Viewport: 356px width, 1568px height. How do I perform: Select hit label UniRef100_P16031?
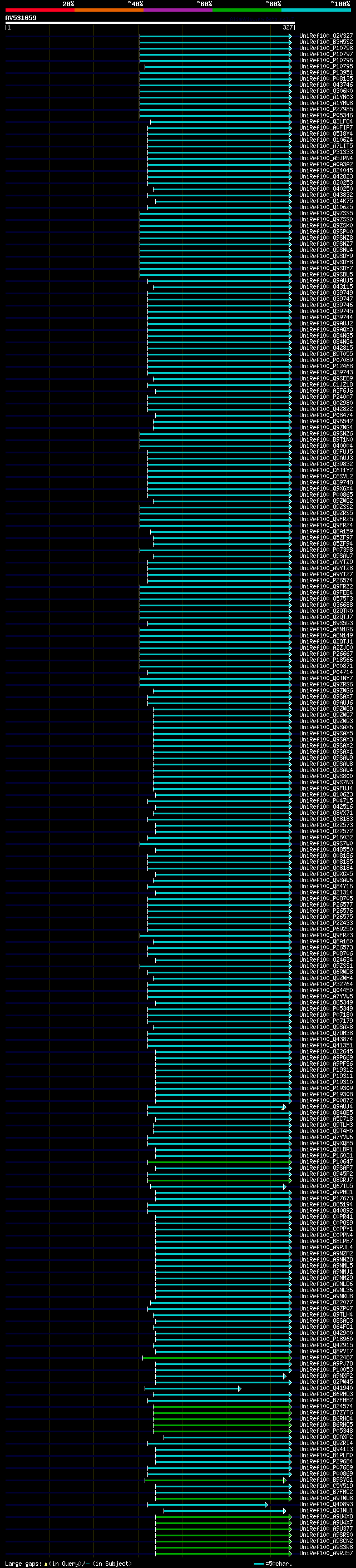(325, 1155)
